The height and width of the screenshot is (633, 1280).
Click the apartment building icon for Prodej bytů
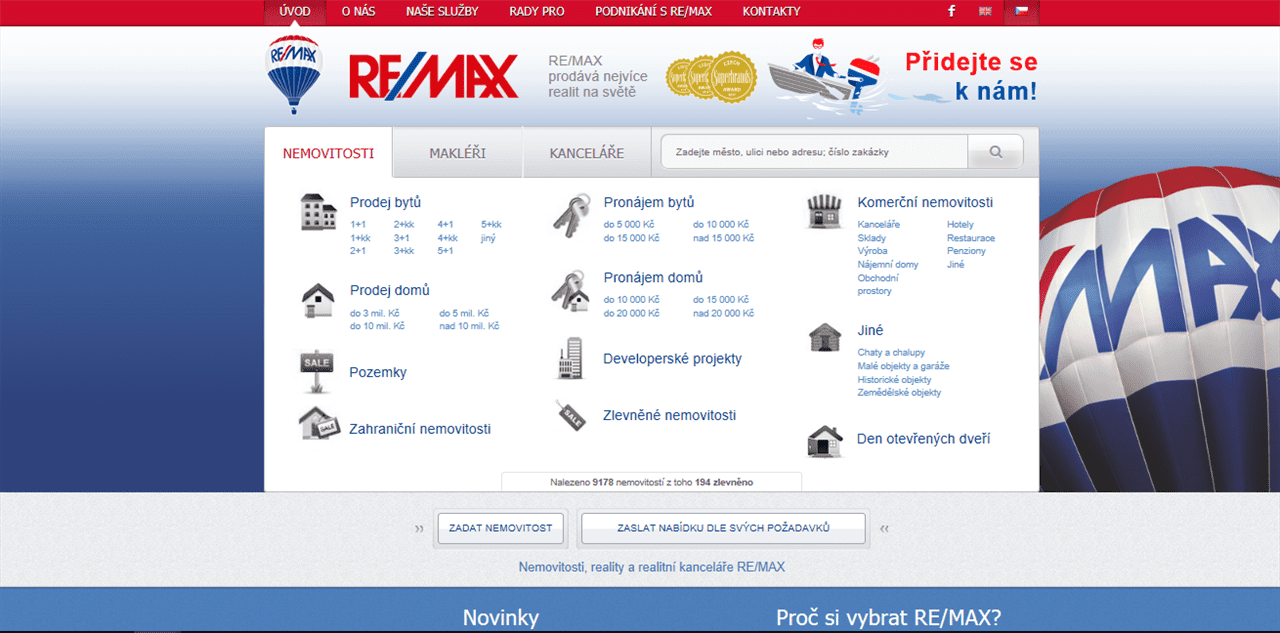pos(319,212)
